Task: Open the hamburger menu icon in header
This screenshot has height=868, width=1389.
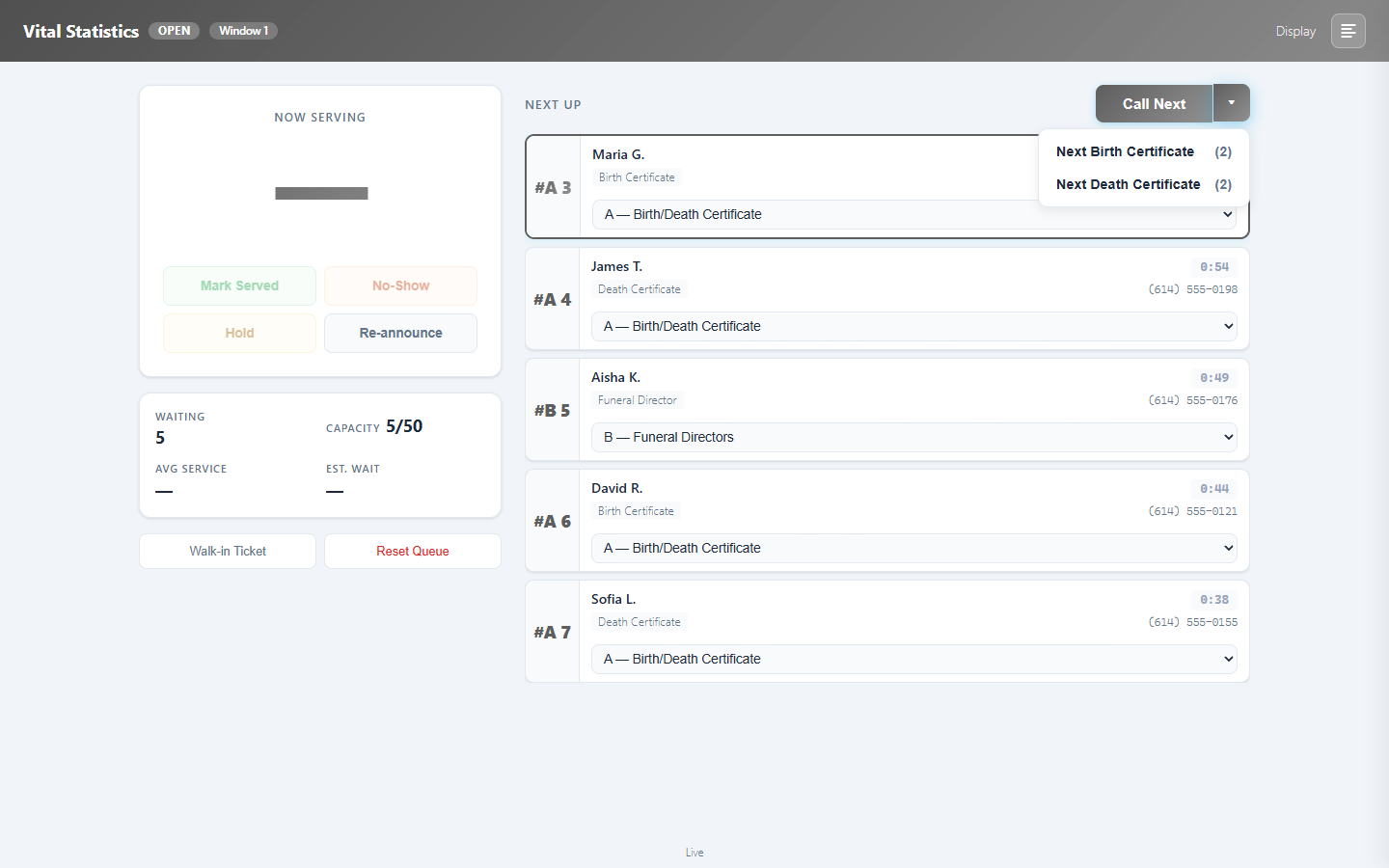Action: pyautogui.click(x=1348, y=31)
